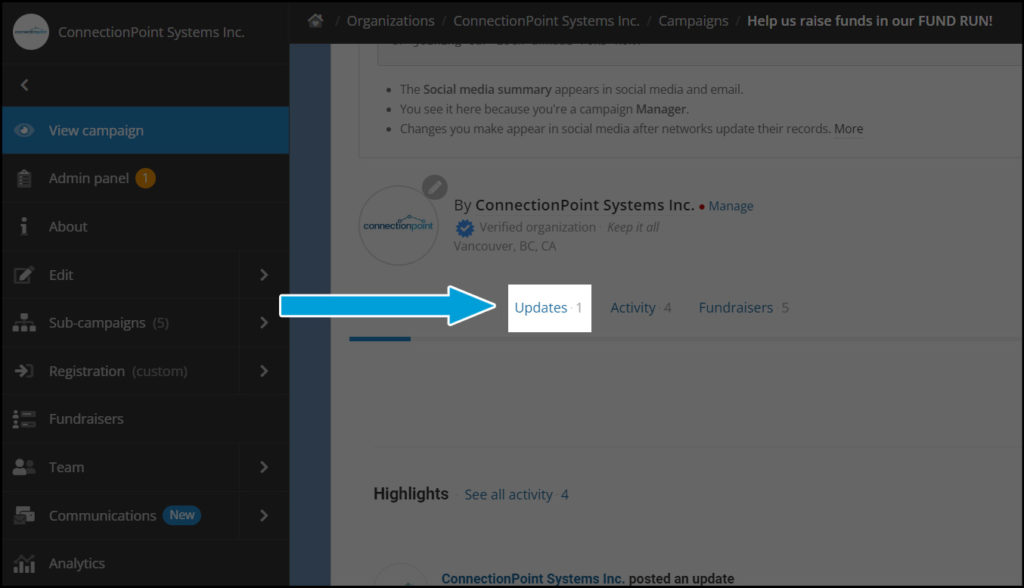Switch to the Activity tab
Screen dimensions: 1024x588
pyautogui.click(x=641, y=308)
